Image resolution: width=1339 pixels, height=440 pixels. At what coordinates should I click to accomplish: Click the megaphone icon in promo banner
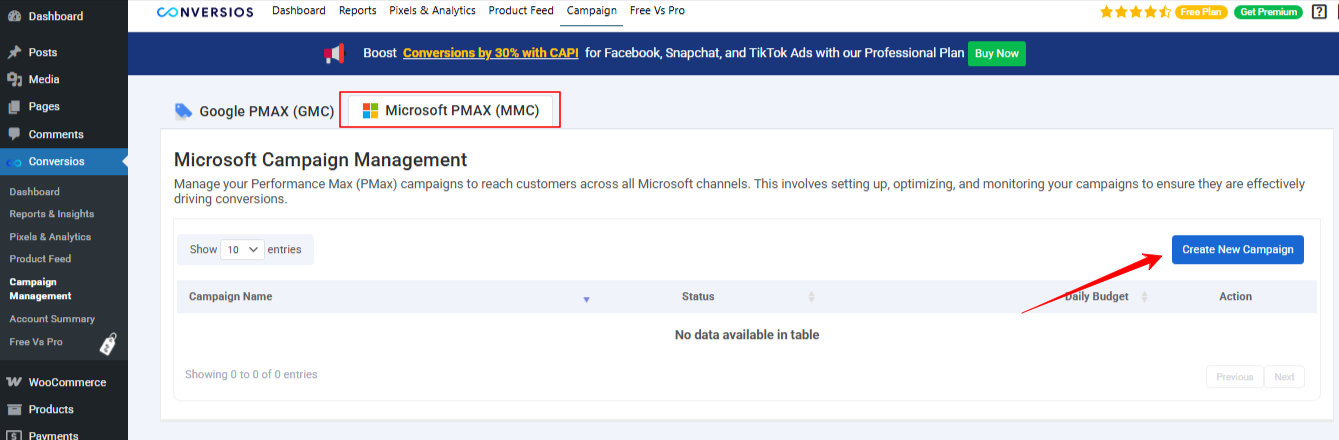point(334,53)
